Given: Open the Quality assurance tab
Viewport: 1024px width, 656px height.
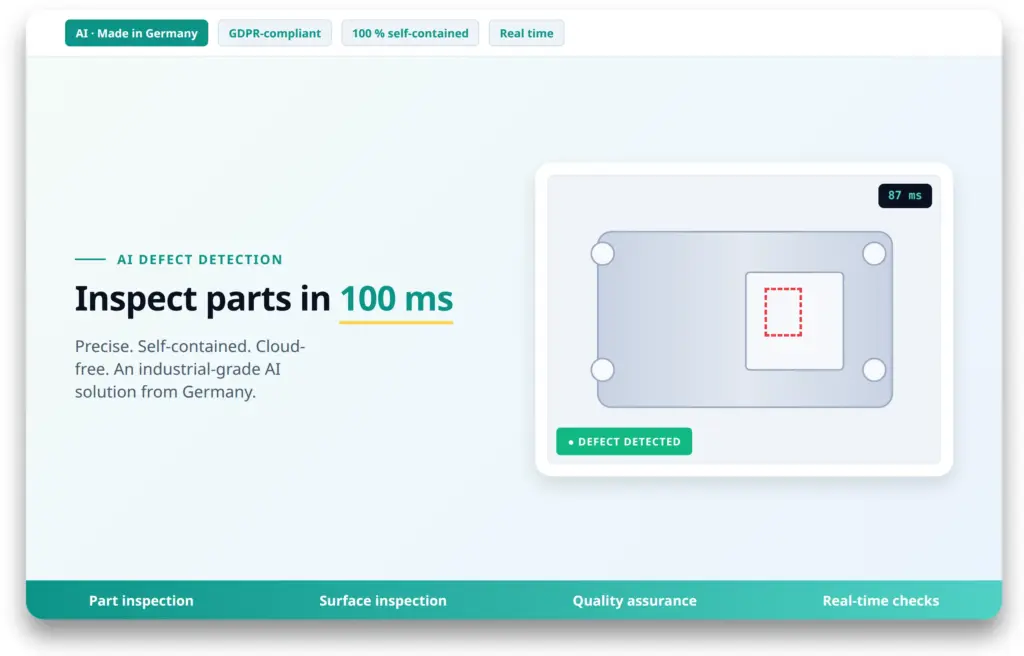Looking at the screenshot, I should pyautogui.click(x=634, y=600).
